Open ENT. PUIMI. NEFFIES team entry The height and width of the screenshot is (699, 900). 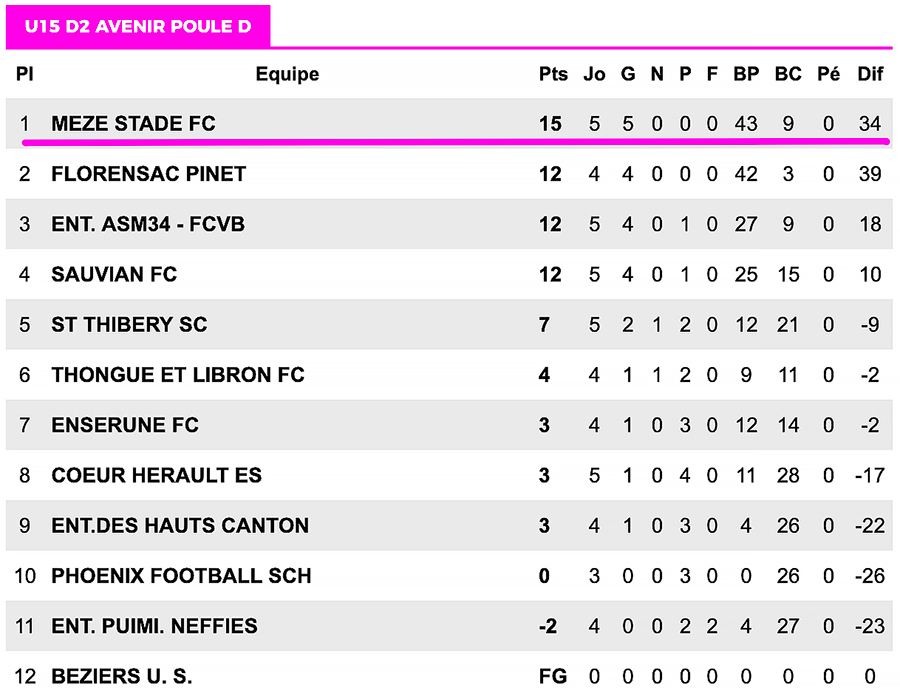(x=154, y=626)
